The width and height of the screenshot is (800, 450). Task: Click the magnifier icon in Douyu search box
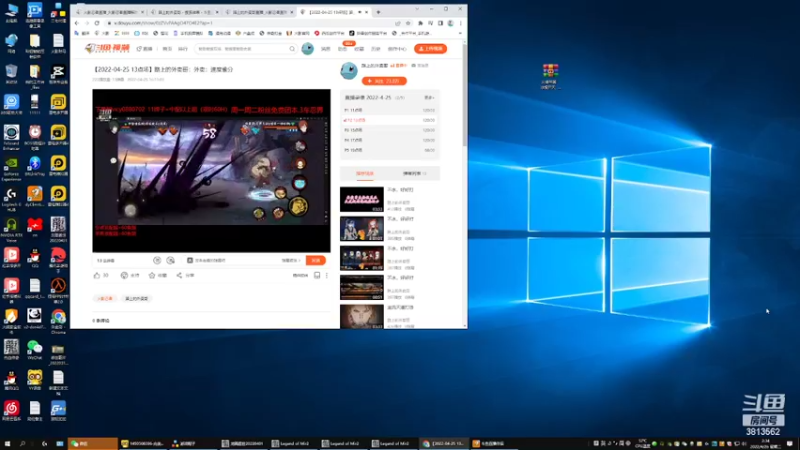click(292, 49)
